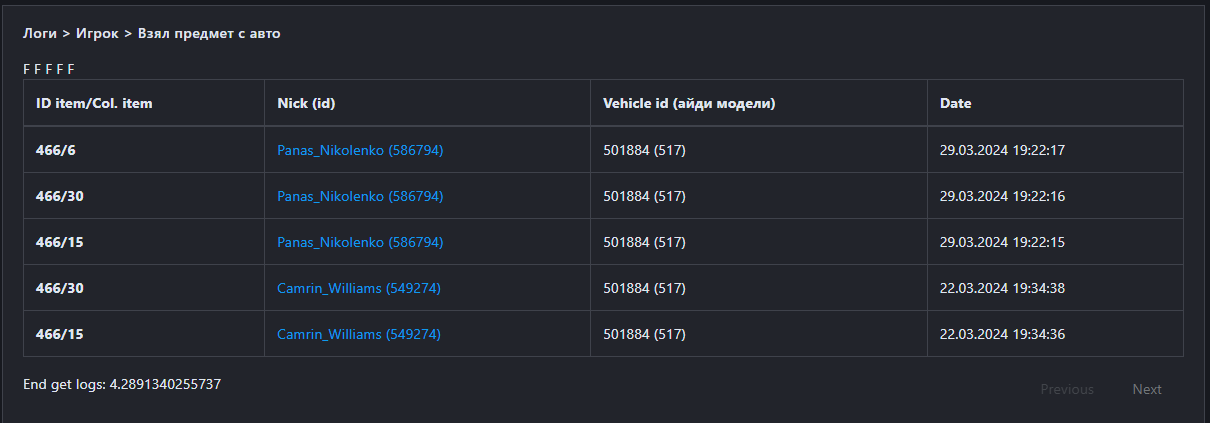Click the date 29.03.2024 19:22:17 cell

[1002, 150]
